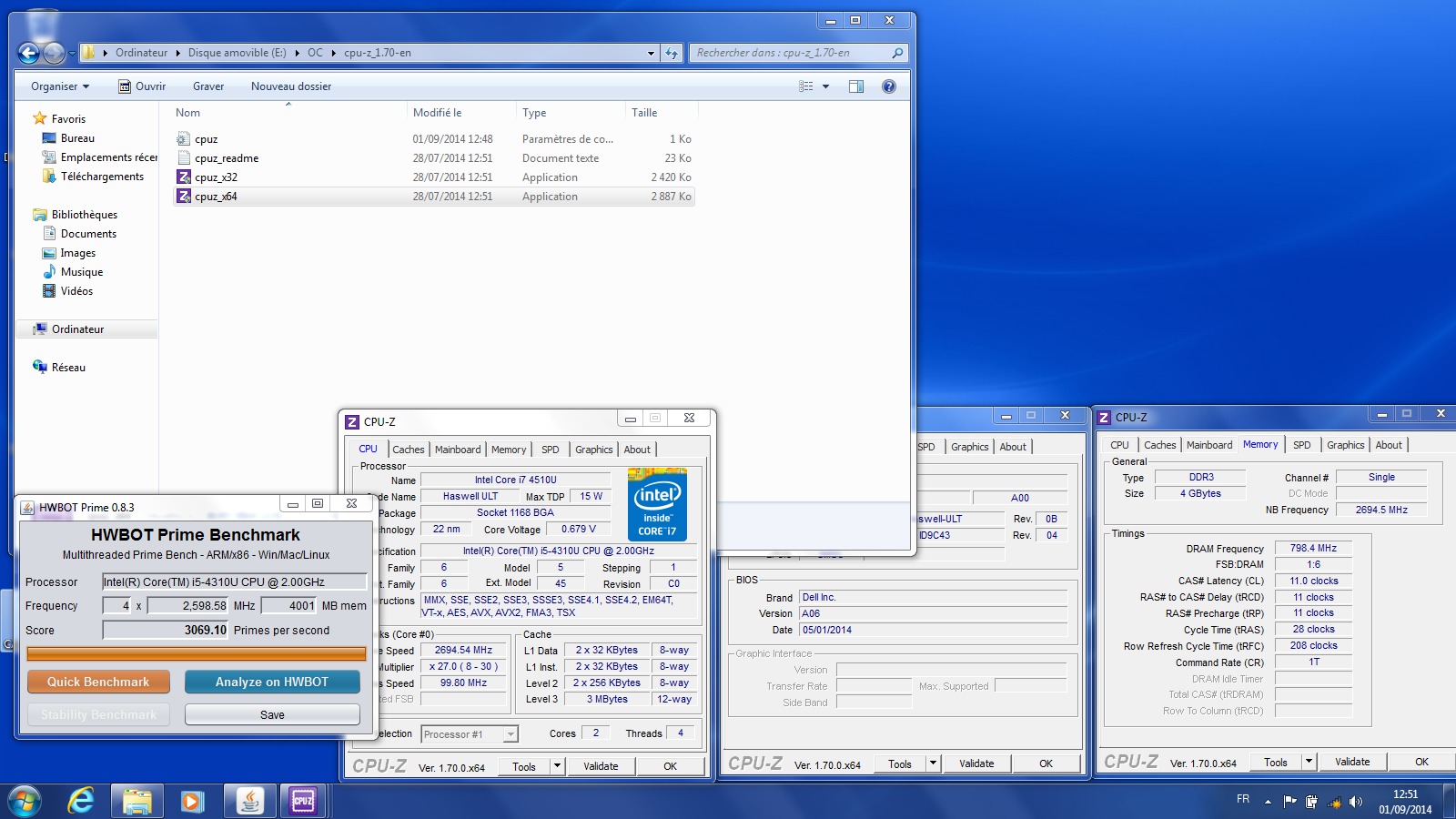Open Documents library in sidebar
The height and width of the screenshot is (819, 1456).
(x=88, y=234)
